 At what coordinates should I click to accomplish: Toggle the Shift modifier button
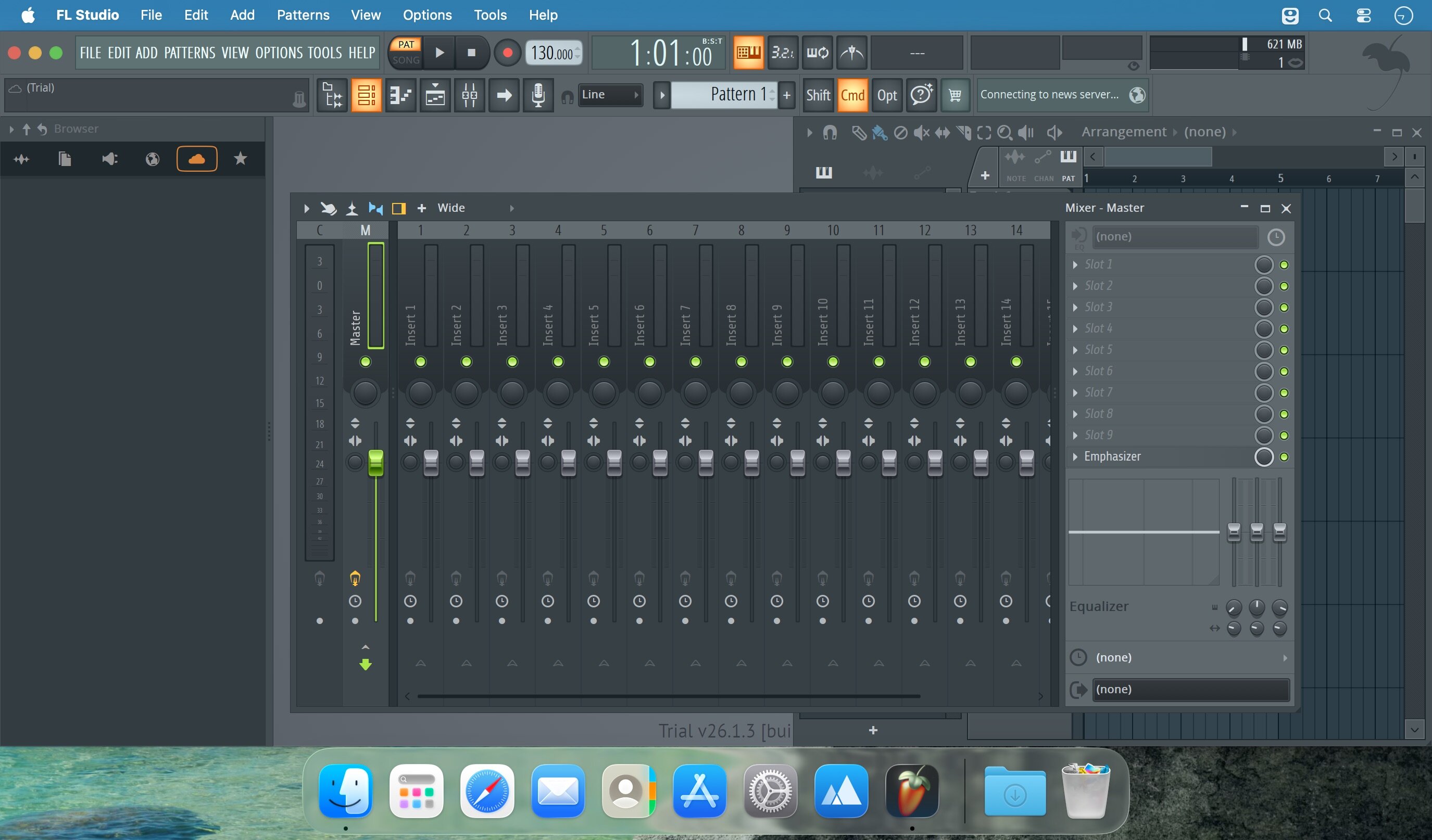(x=818, y=95)
